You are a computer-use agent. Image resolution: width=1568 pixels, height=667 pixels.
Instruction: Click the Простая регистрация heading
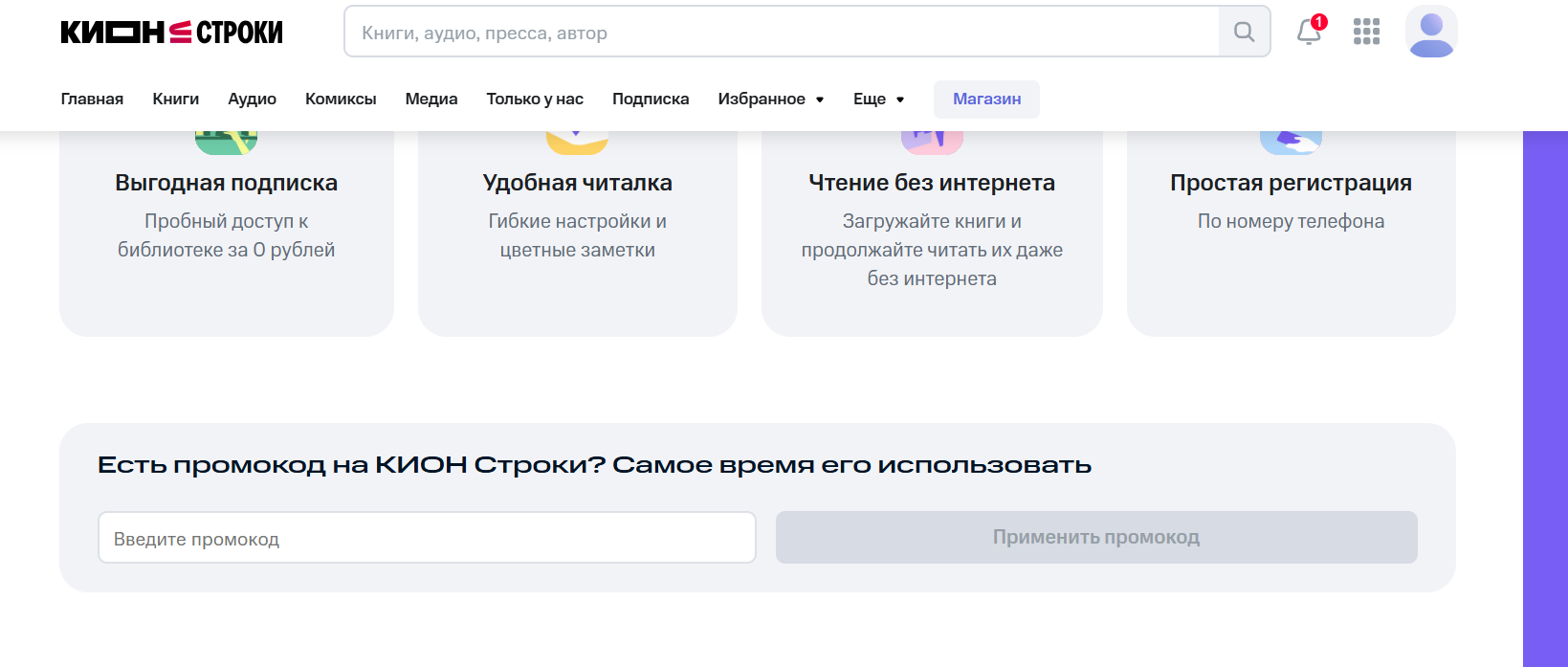pos(1291,183)
